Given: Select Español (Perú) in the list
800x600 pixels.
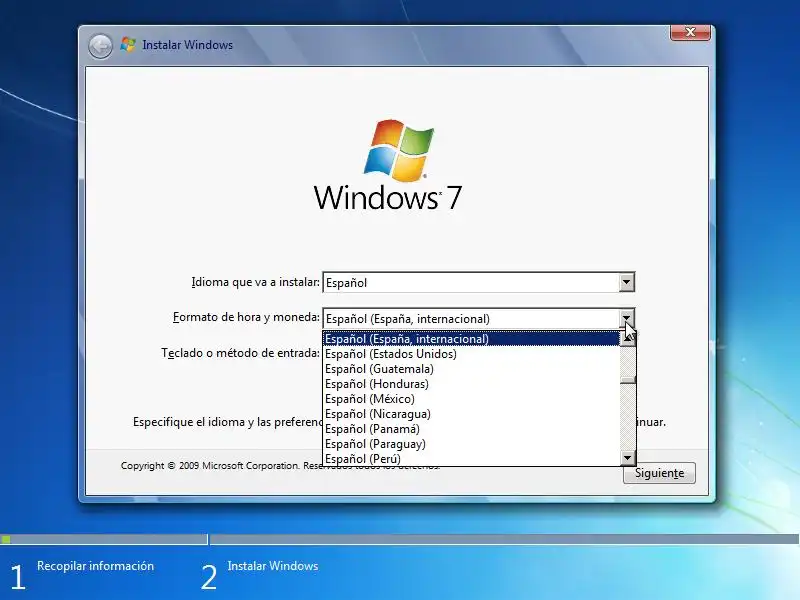Looking at the screenshot, I should tap(471, 459).
